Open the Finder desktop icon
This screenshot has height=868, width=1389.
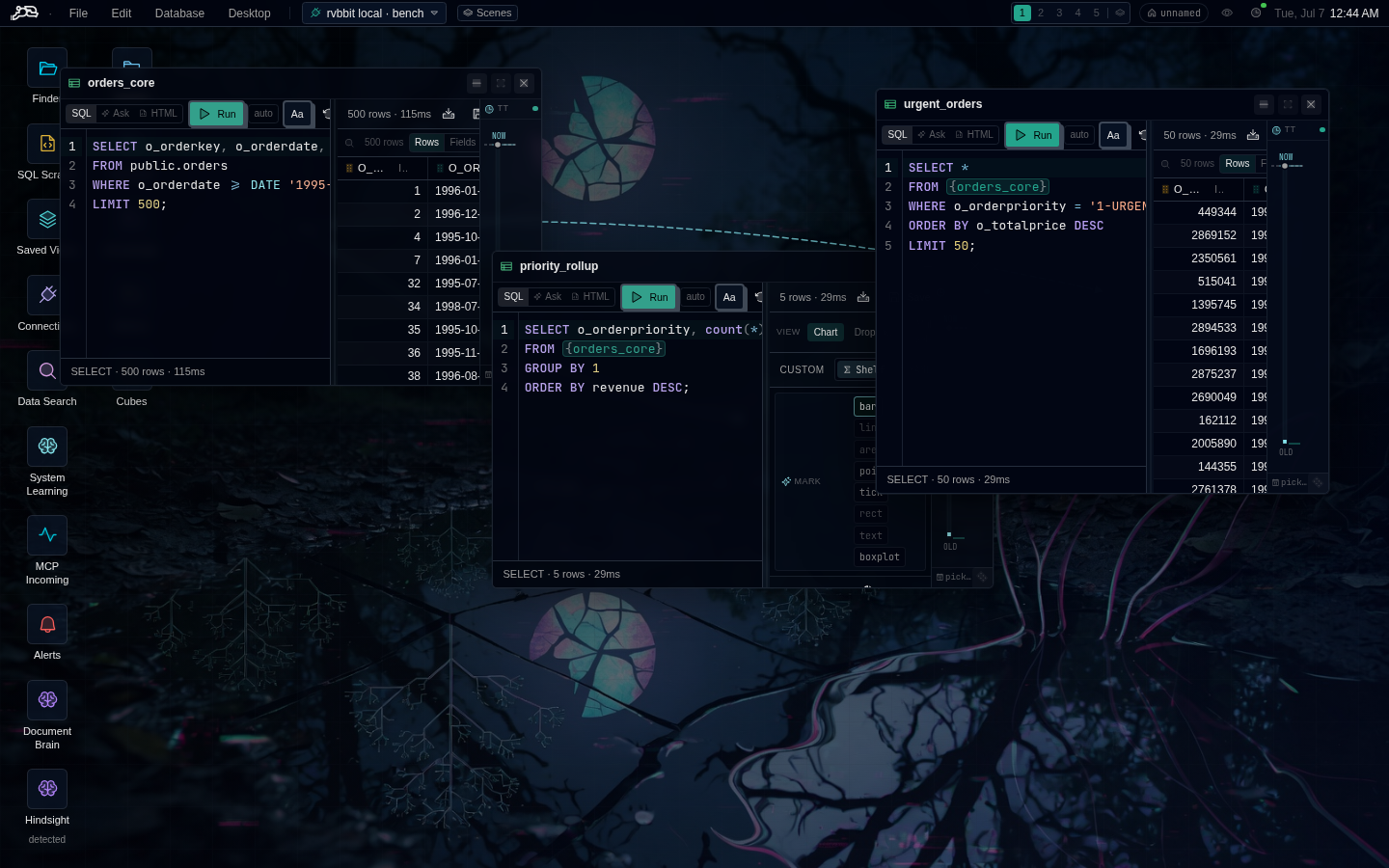[x=47, y=68]
